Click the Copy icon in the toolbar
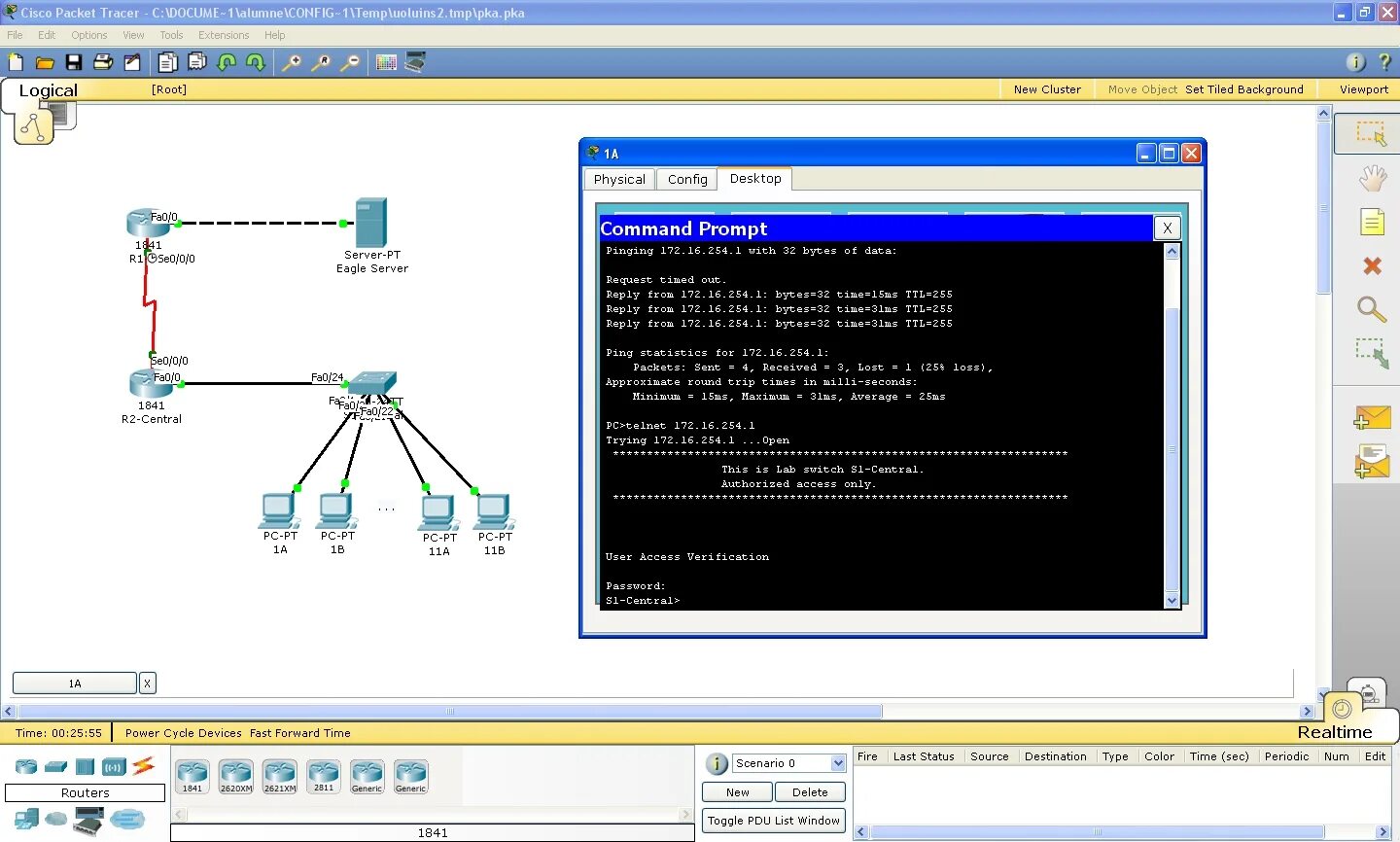Viewport: 1400px width, 842px height. (168, 62)
